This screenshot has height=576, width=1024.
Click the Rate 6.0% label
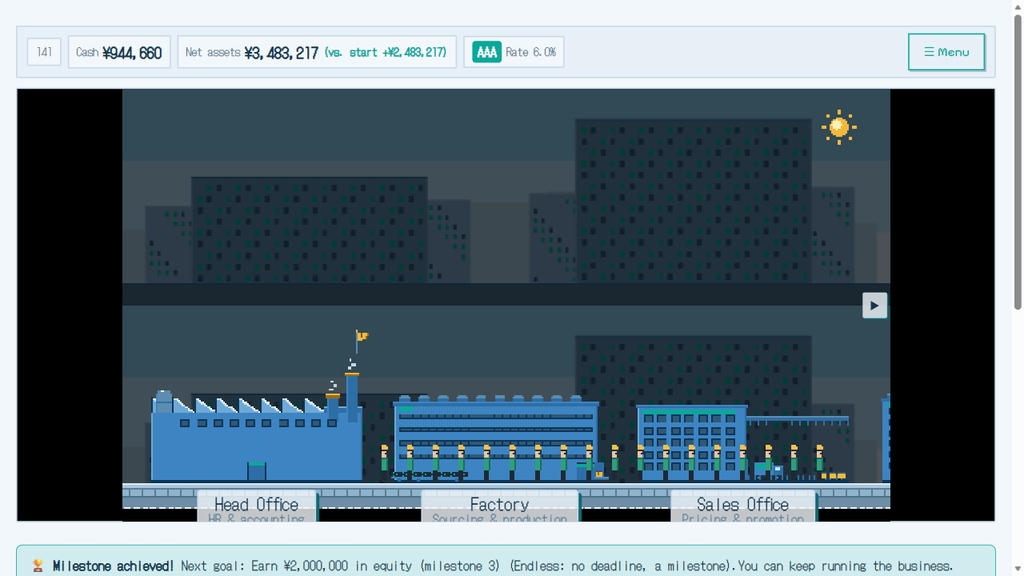(530, 52)
